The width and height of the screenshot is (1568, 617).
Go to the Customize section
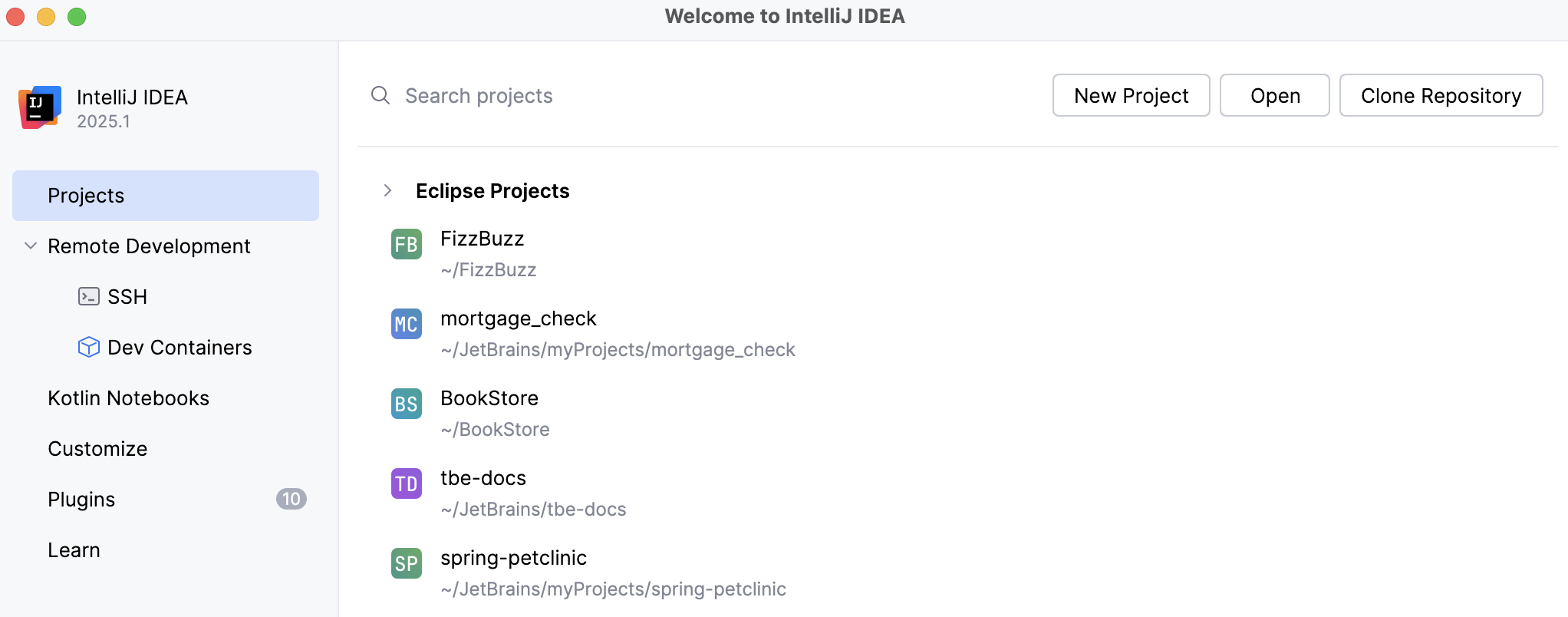97,449
